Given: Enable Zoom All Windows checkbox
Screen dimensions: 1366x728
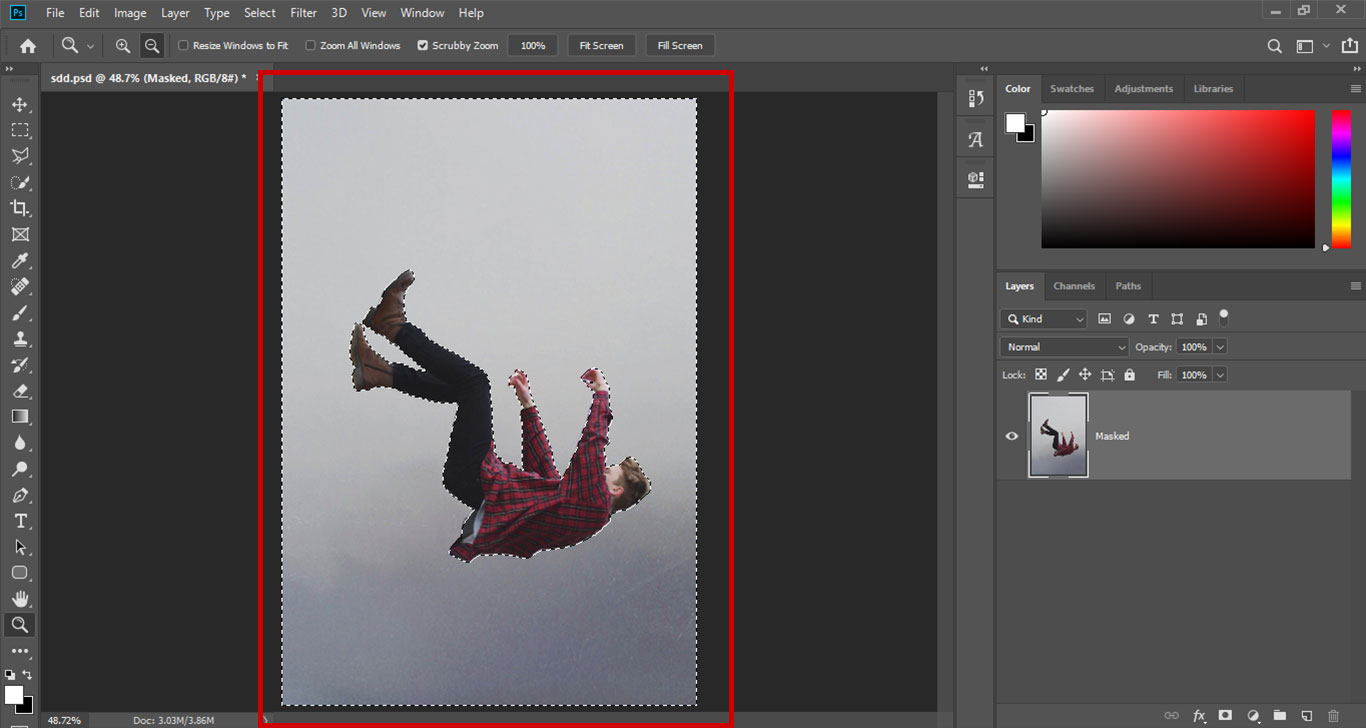Looking at the screenshot, I should [310, 45].
